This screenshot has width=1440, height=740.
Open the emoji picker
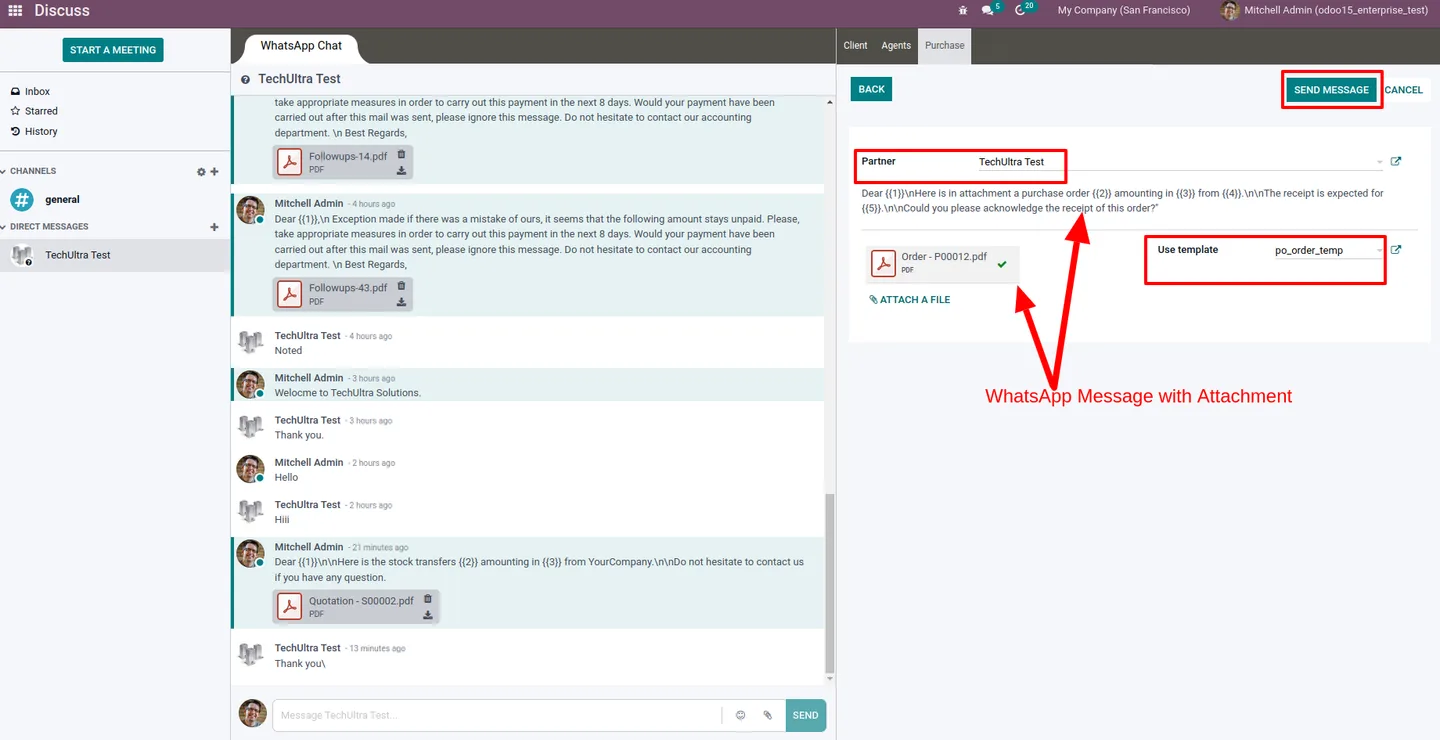(x=741, y=715)
